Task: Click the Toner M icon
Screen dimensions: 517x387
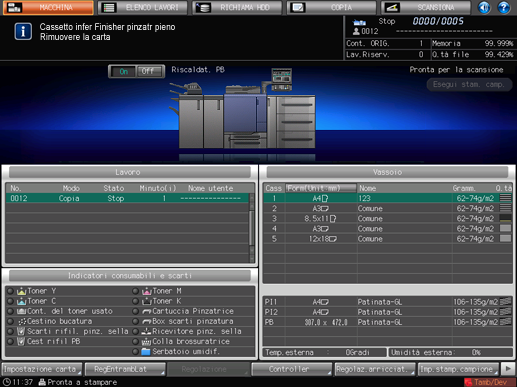Action: [147, 291]
